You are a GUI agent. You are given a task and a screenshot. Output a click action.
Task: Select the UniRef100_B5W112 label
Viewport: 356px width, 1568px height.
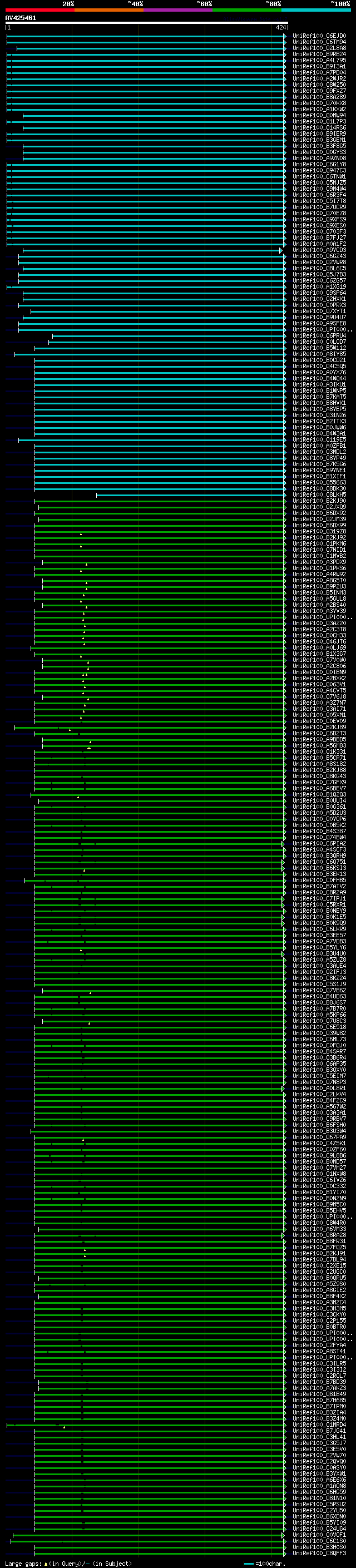coord(319,348)
